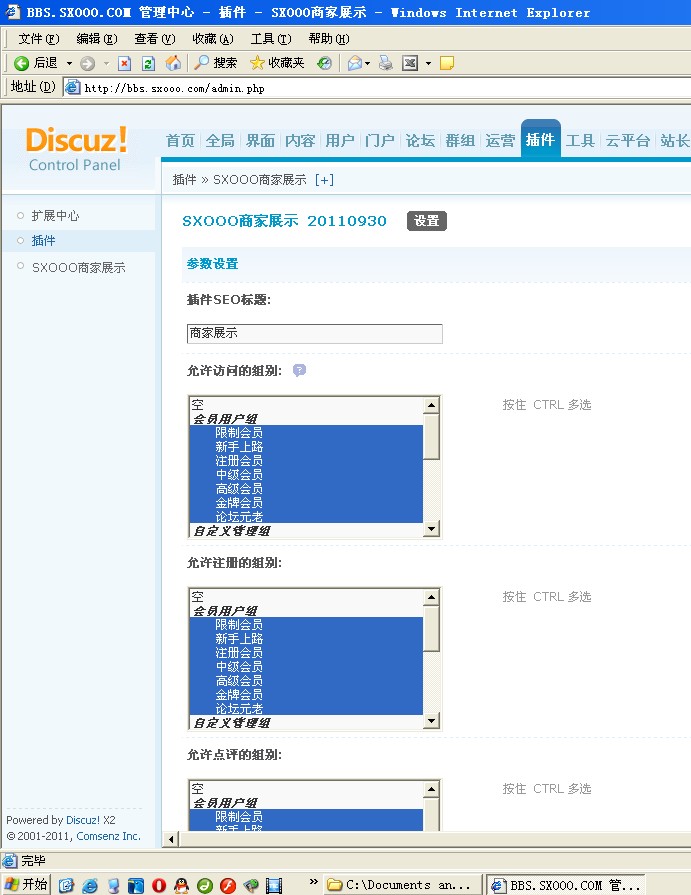Select the active 插件 navigation tab
Image resolution: width=691 pixels, height=895 pixels.
pyautogui.click(x=540, y=139)
